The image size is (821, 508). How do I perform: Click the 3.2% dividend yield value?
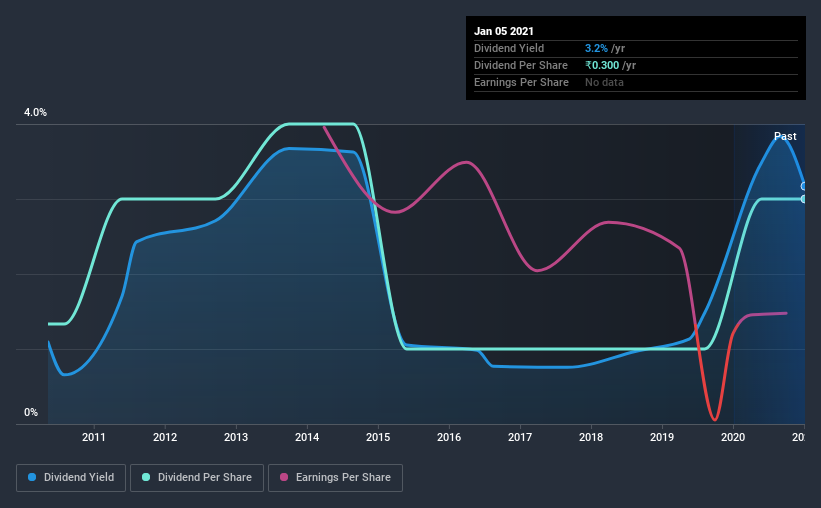[x=596, y=48]
